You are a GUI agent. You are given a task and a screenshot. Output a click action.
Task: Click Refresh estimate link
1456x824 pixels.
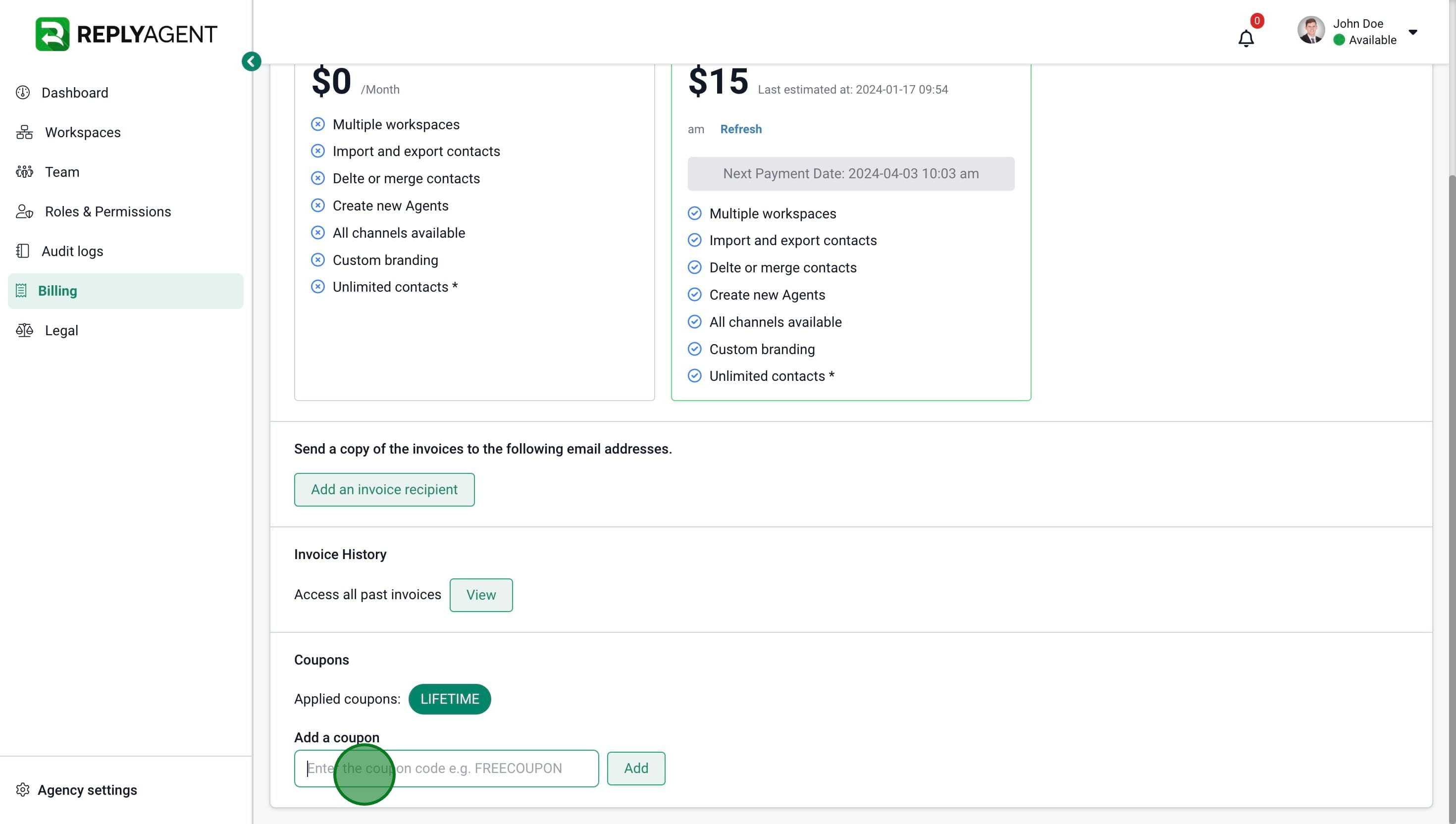pyautogui.click(x=741, y=129)
